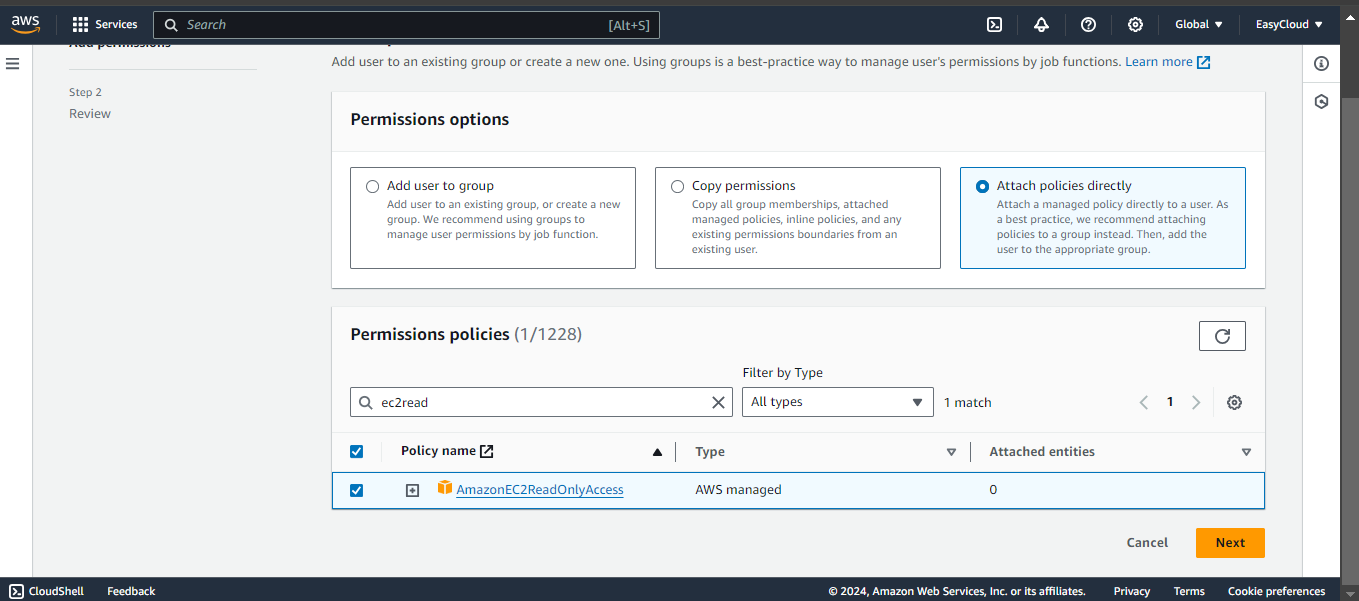
Task: Click the orange policy icon for AmazonEC2ReadOnlyAccess
Action: [x=445, y=488]
